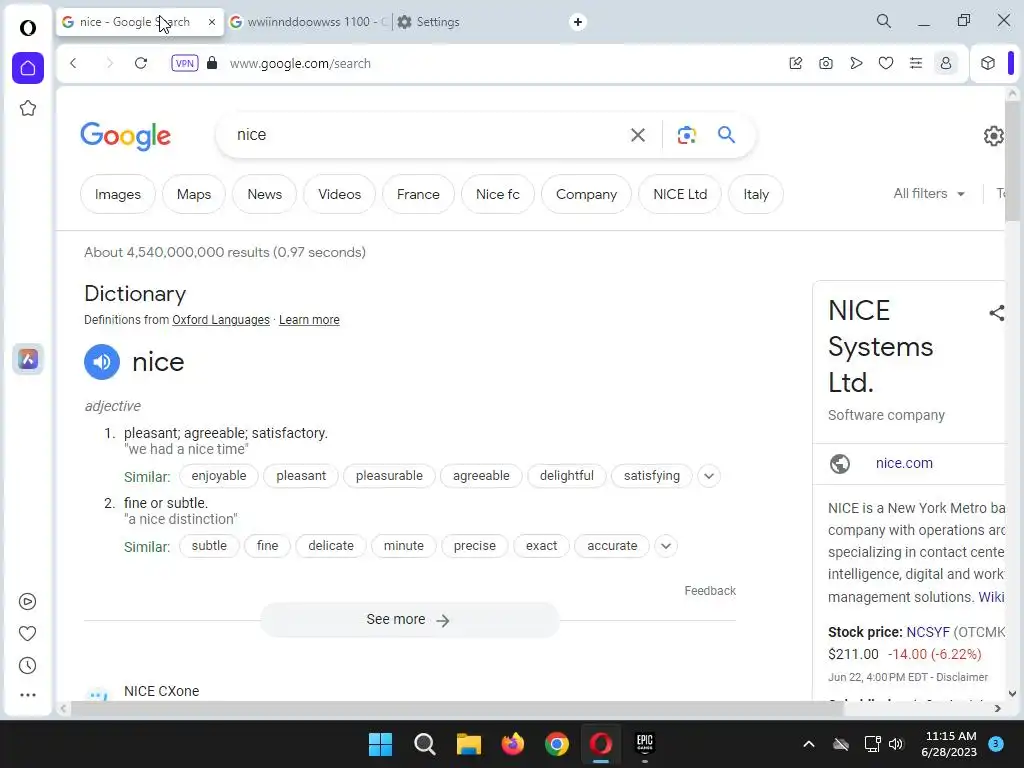Go back to previous page
This screenshot has height=768, width=1024.
(73, 63)
